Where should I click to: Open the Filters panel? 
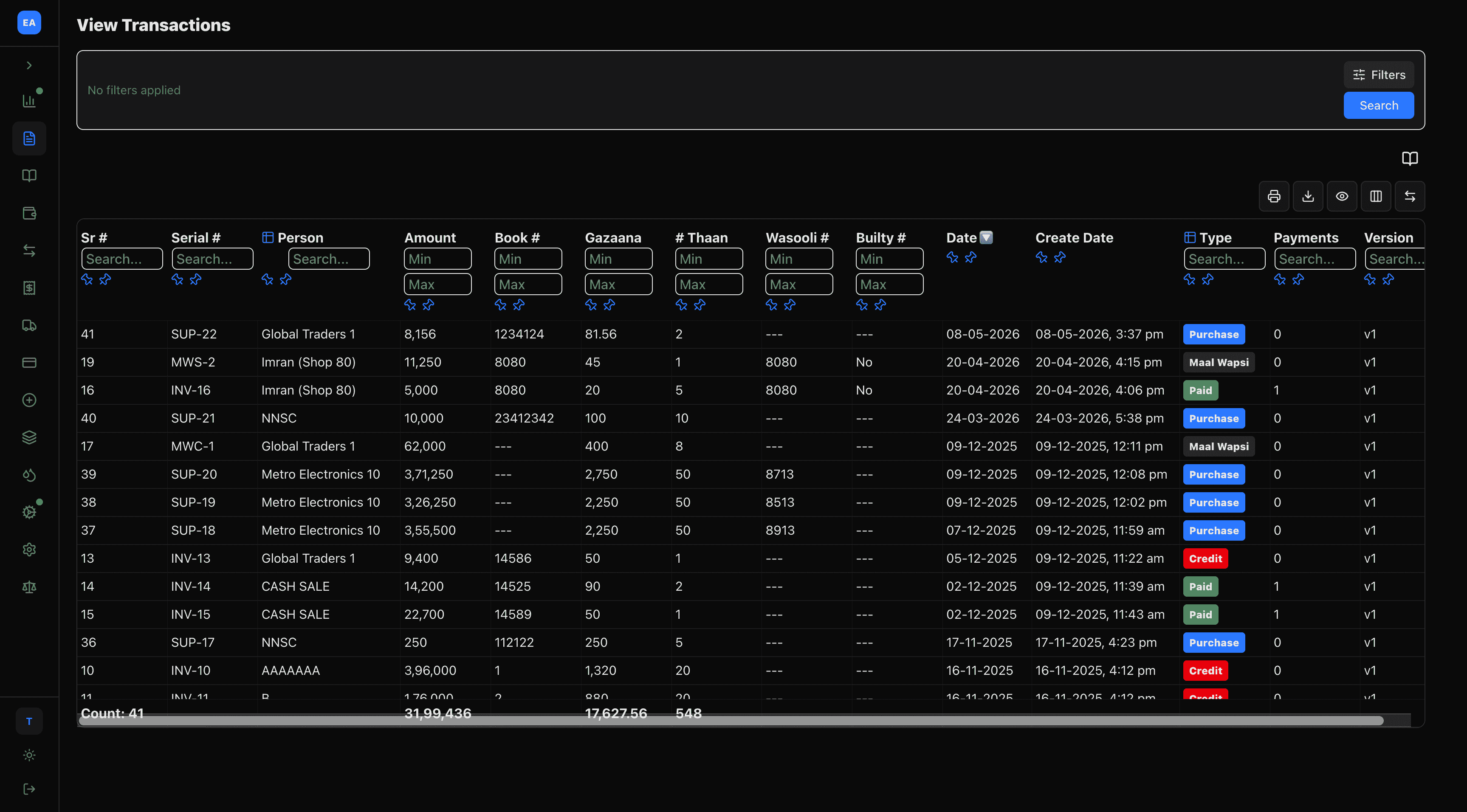[x=1379, y=75]
